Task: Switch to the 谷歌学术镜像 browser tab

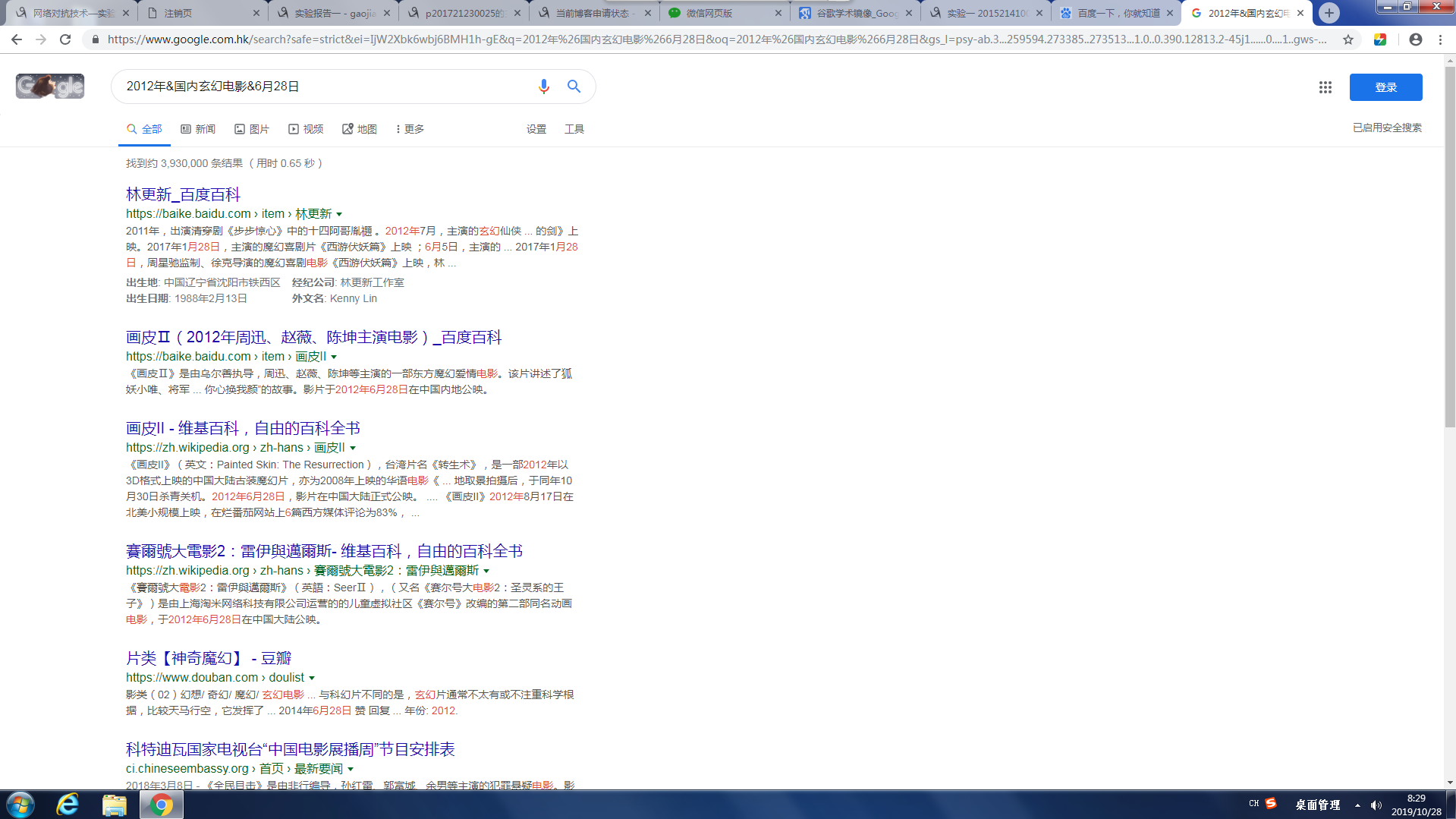Action: click(x=855, y=13)
